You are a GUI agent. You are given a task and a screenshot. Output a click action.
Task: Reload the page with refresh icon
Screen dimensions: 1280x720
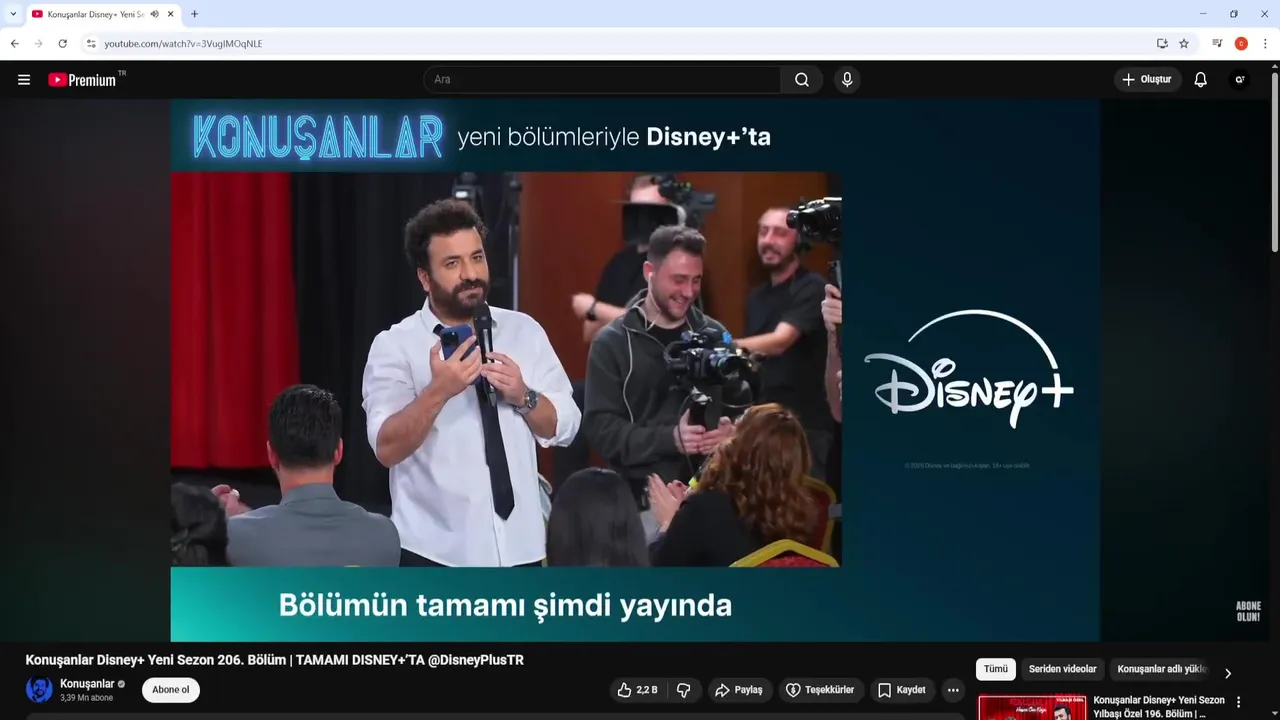click(62, 44)
